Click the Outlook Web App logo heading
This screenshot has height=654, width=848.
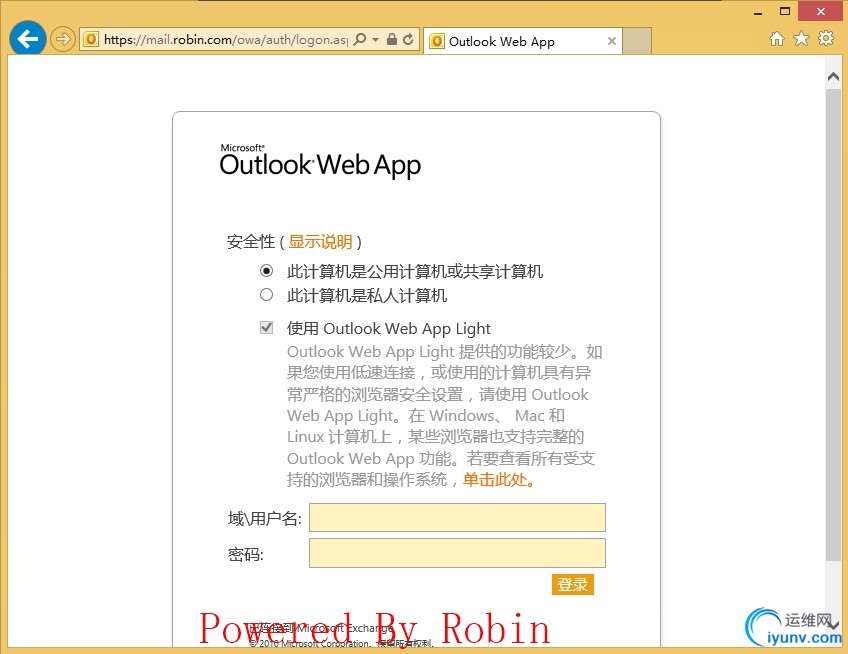[x=320, y=161]
